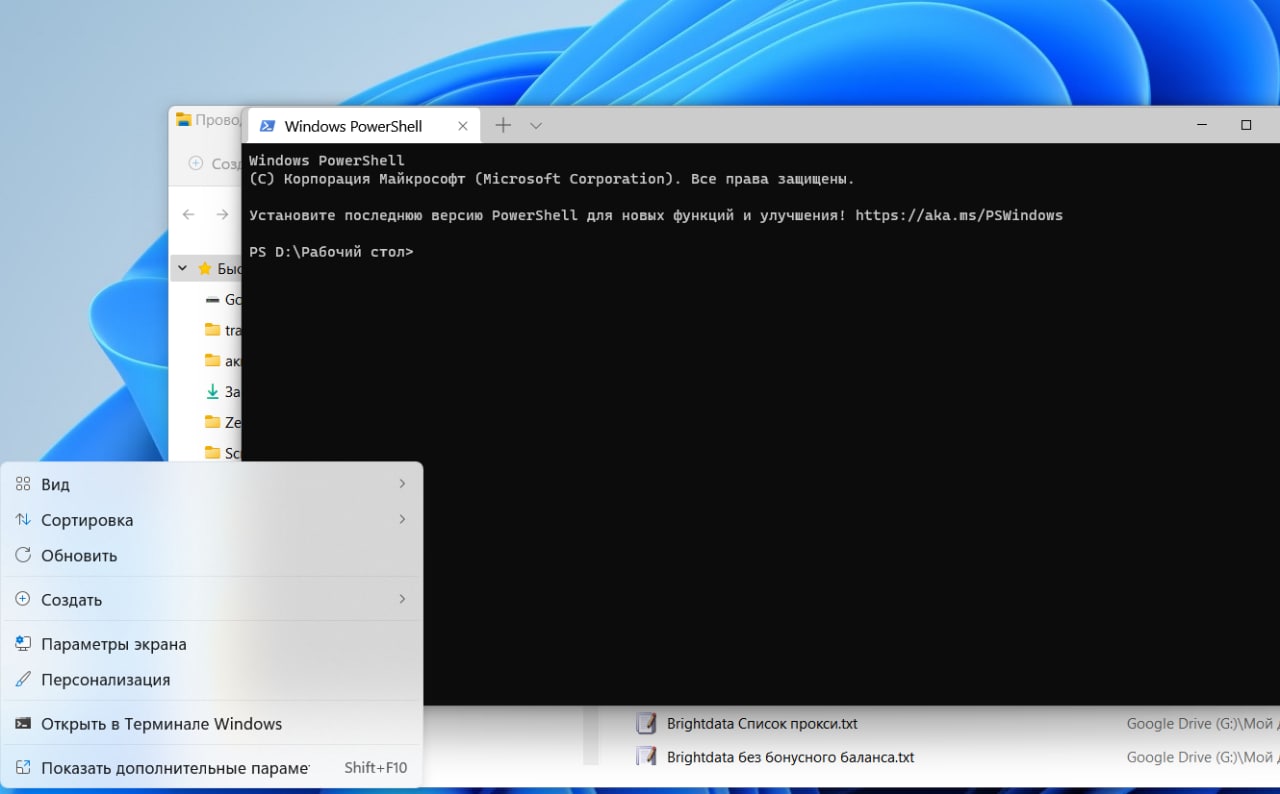The height and width of the screenshot is (794, 1280).
Task: Click Создать button in Explorer toolbar
Action: pyautogui.click(x=214, y=163)
